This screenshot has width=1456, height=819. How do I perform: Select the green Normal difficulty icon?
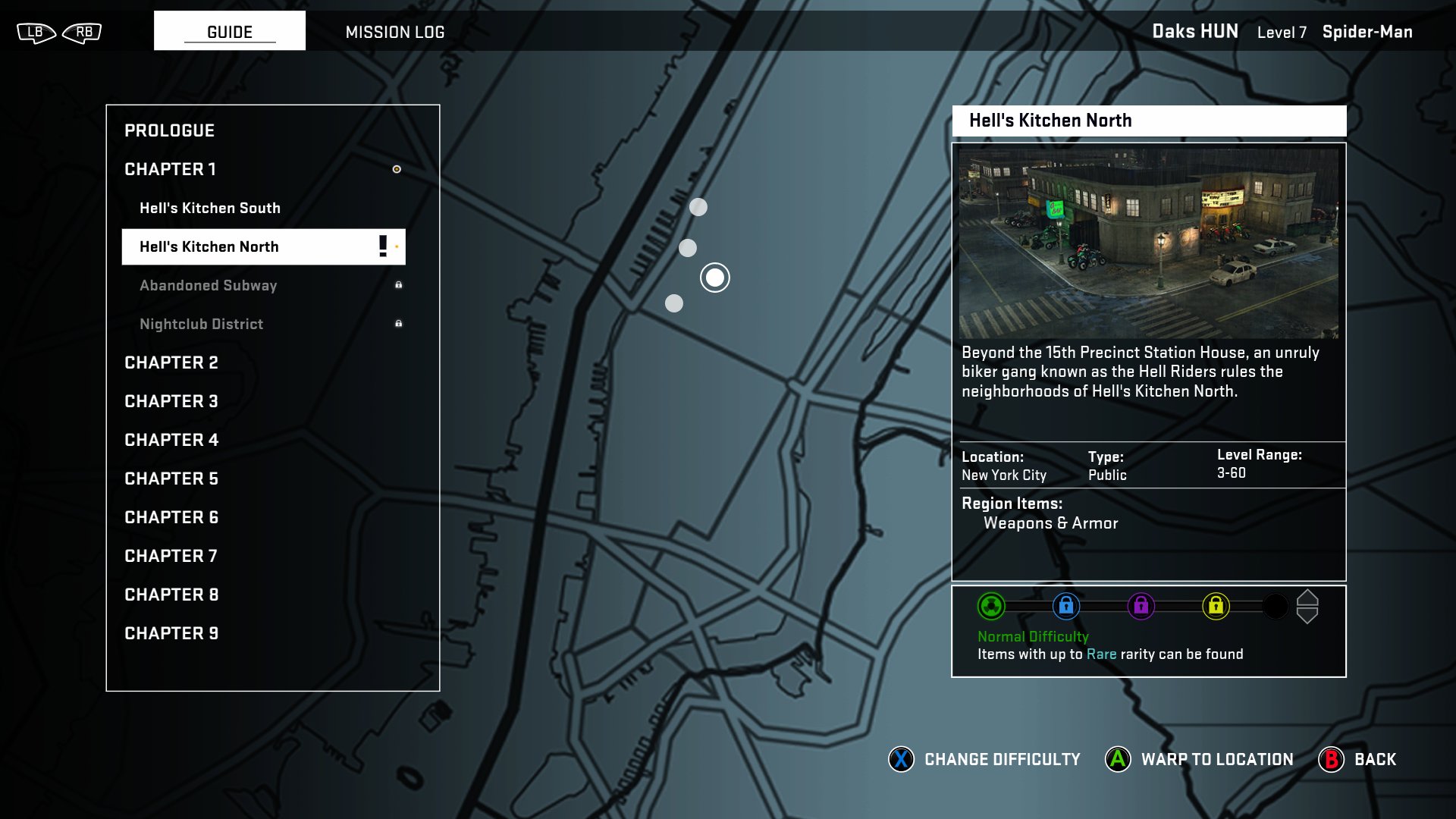click(991, 606)
